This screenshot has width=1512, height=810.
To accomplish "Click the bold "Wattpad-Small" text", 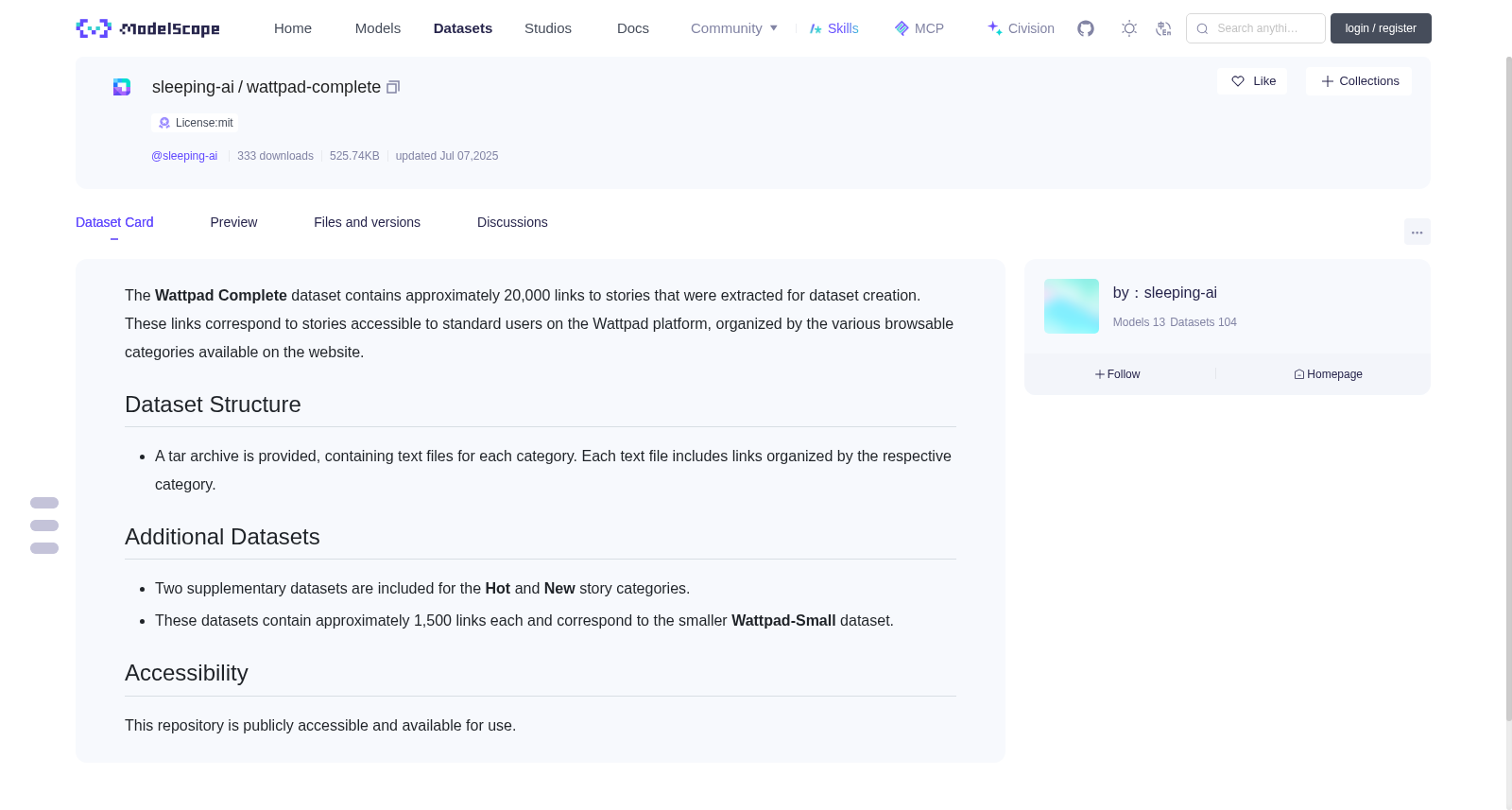I will (783, 621).
